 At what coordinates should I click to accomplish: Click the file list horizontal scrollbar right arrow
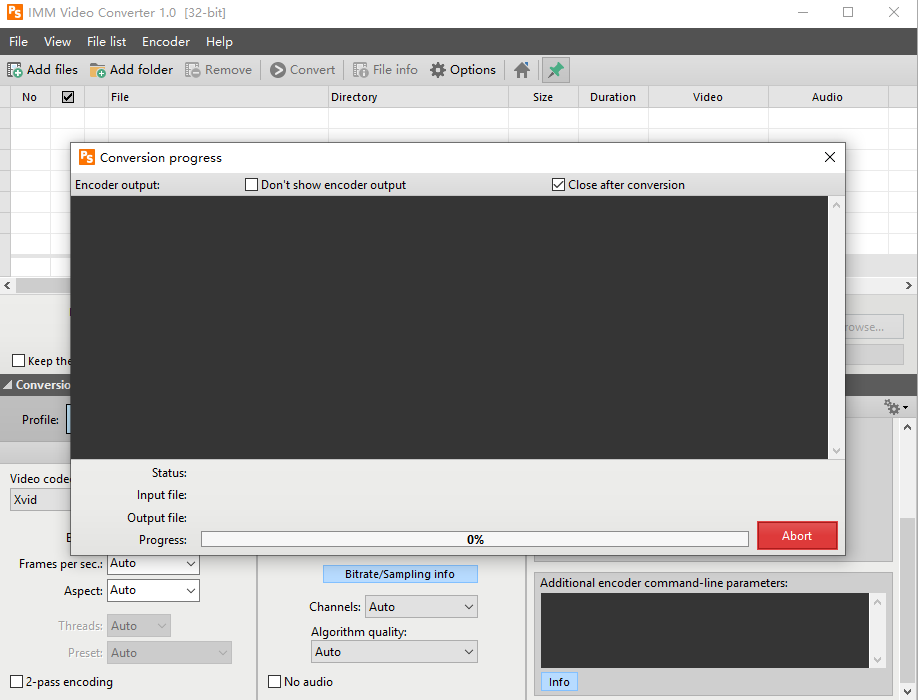(x=909, y=286)
